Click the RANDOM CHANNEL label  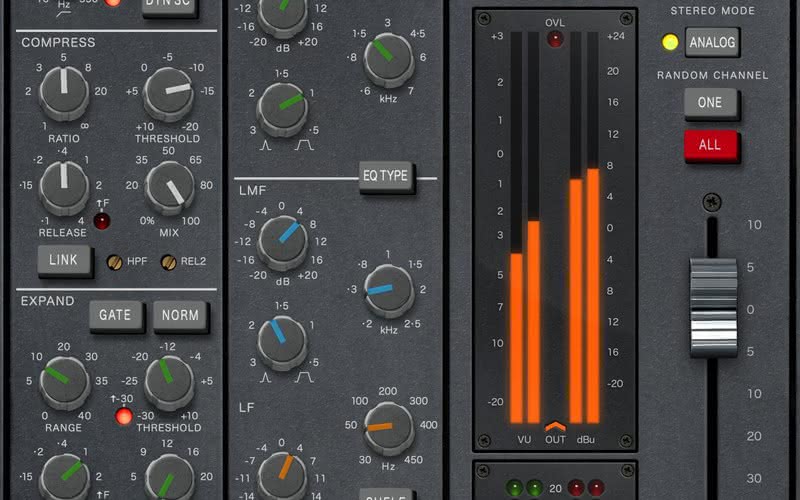712,76
